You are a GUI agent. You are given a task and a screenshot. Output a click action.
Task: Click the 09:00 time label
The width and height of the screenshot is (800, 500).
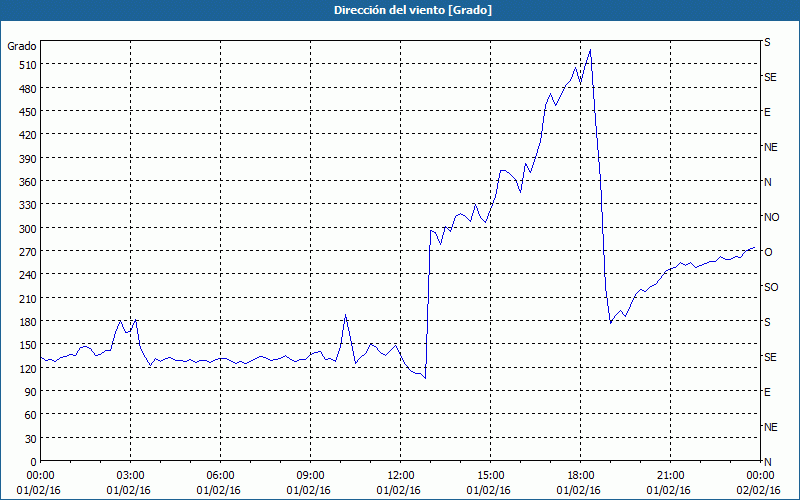click(309, 476)
